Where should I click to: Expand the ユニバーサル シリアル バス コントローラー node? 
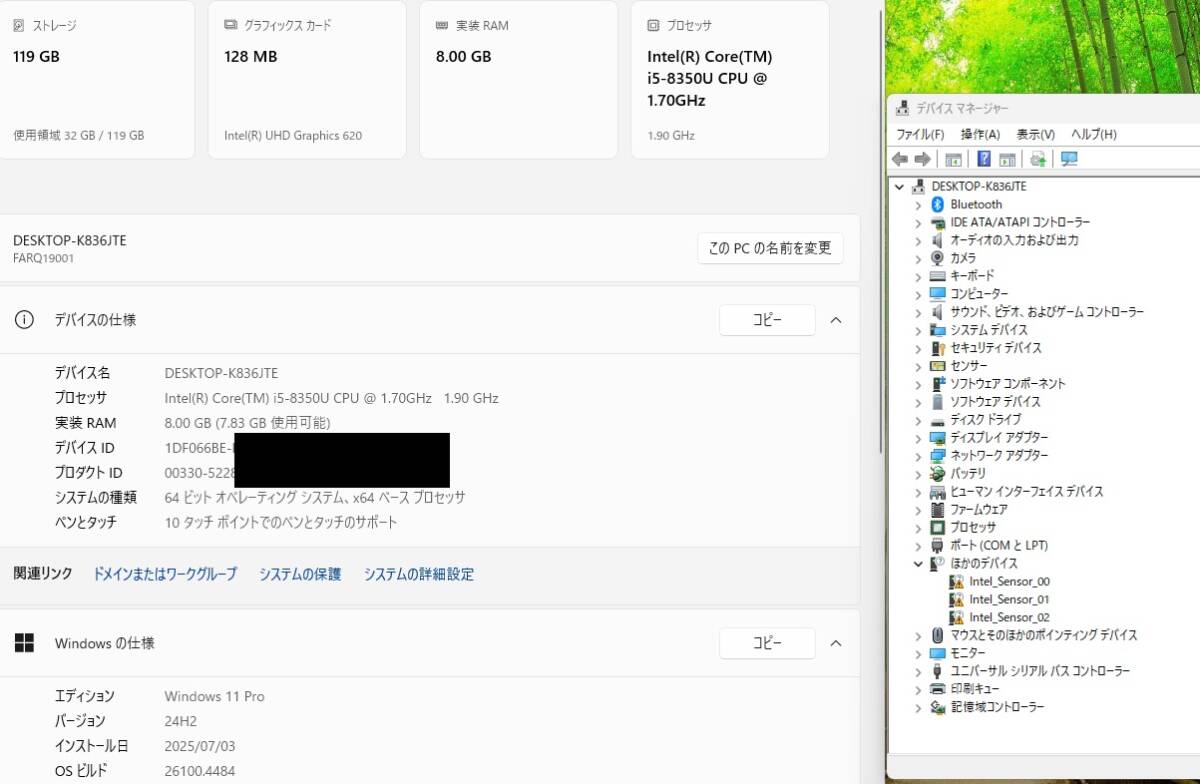918,671
